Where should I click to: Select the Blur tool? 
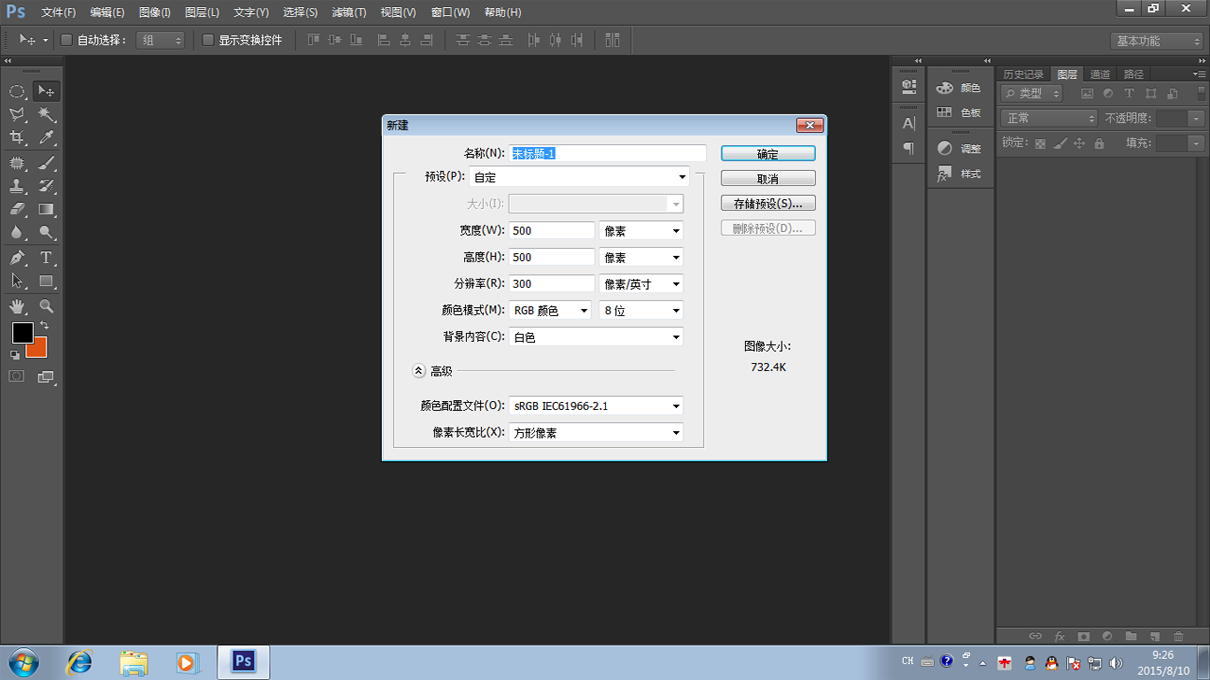(x=17, y=233)
